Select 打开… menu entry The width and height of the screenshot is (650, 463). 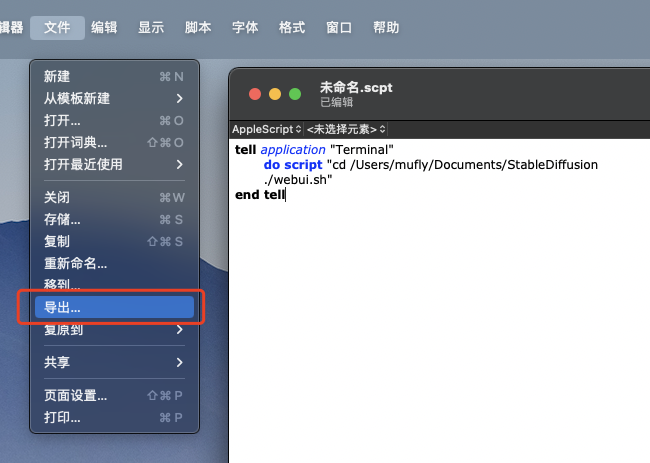(x=114, y=121)
